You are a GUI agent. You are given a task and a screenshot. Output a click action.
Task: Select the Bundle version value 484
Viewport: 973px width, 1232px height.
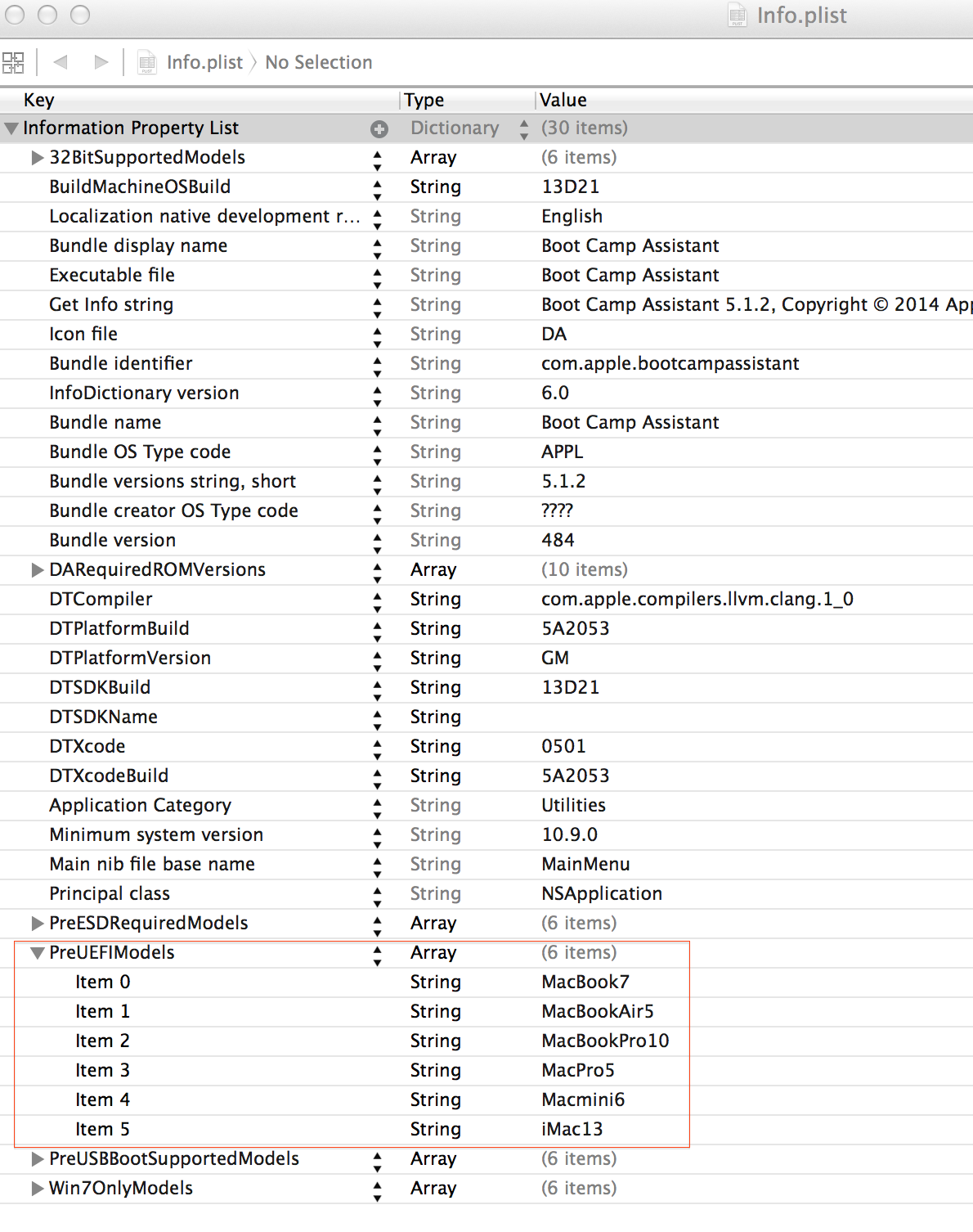[x=558, y=541]
